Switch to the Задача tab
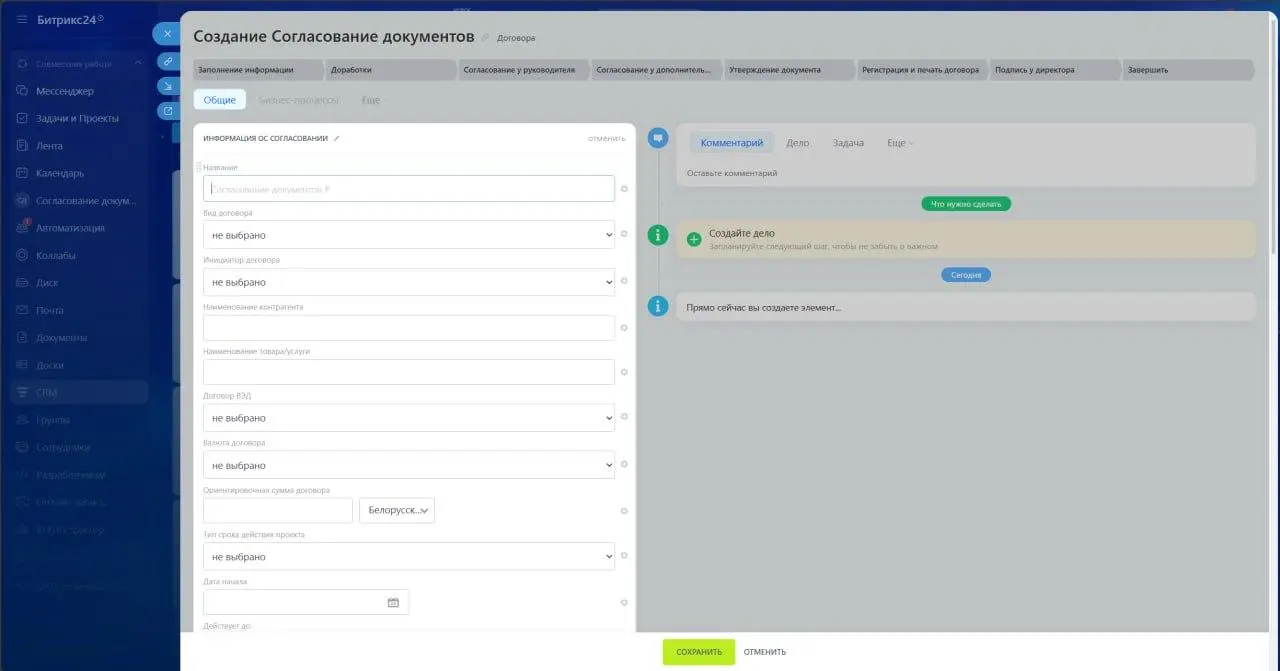Screen dimensions: 1280x671 click(848, 143)
